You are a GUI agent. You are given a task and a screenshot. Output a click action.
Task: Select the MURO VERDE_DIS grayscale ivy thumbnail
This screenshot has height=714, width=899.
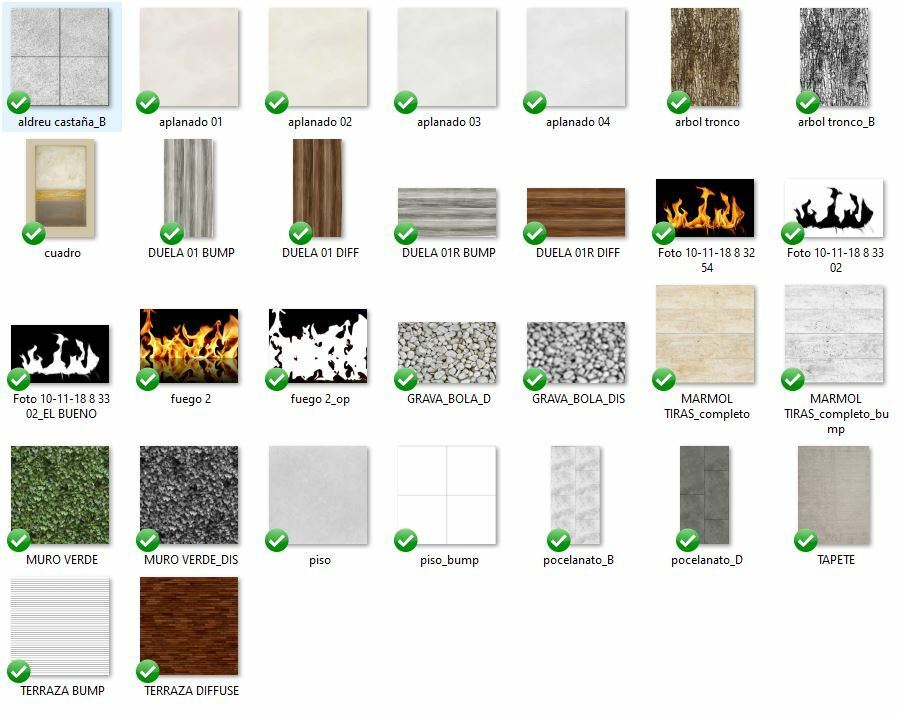point(189,495)
